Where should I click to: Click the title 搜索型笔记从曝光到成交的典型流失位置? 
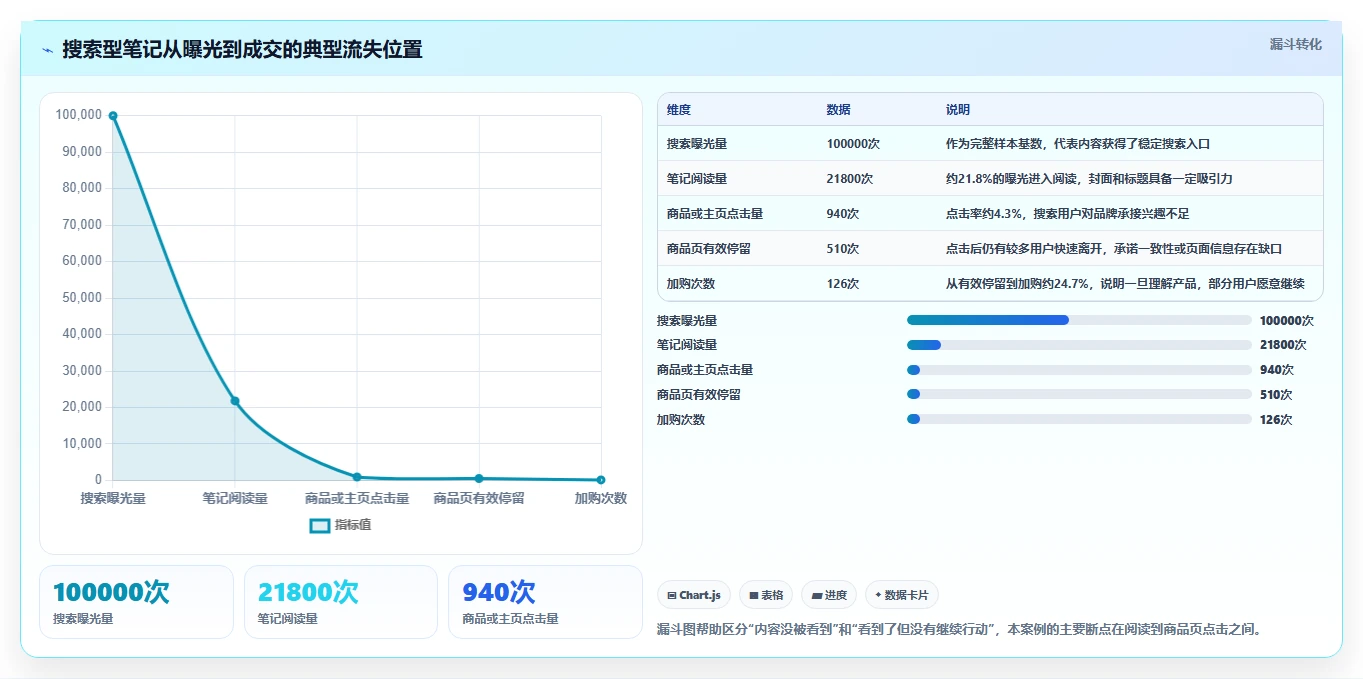[x=242, y=50]
